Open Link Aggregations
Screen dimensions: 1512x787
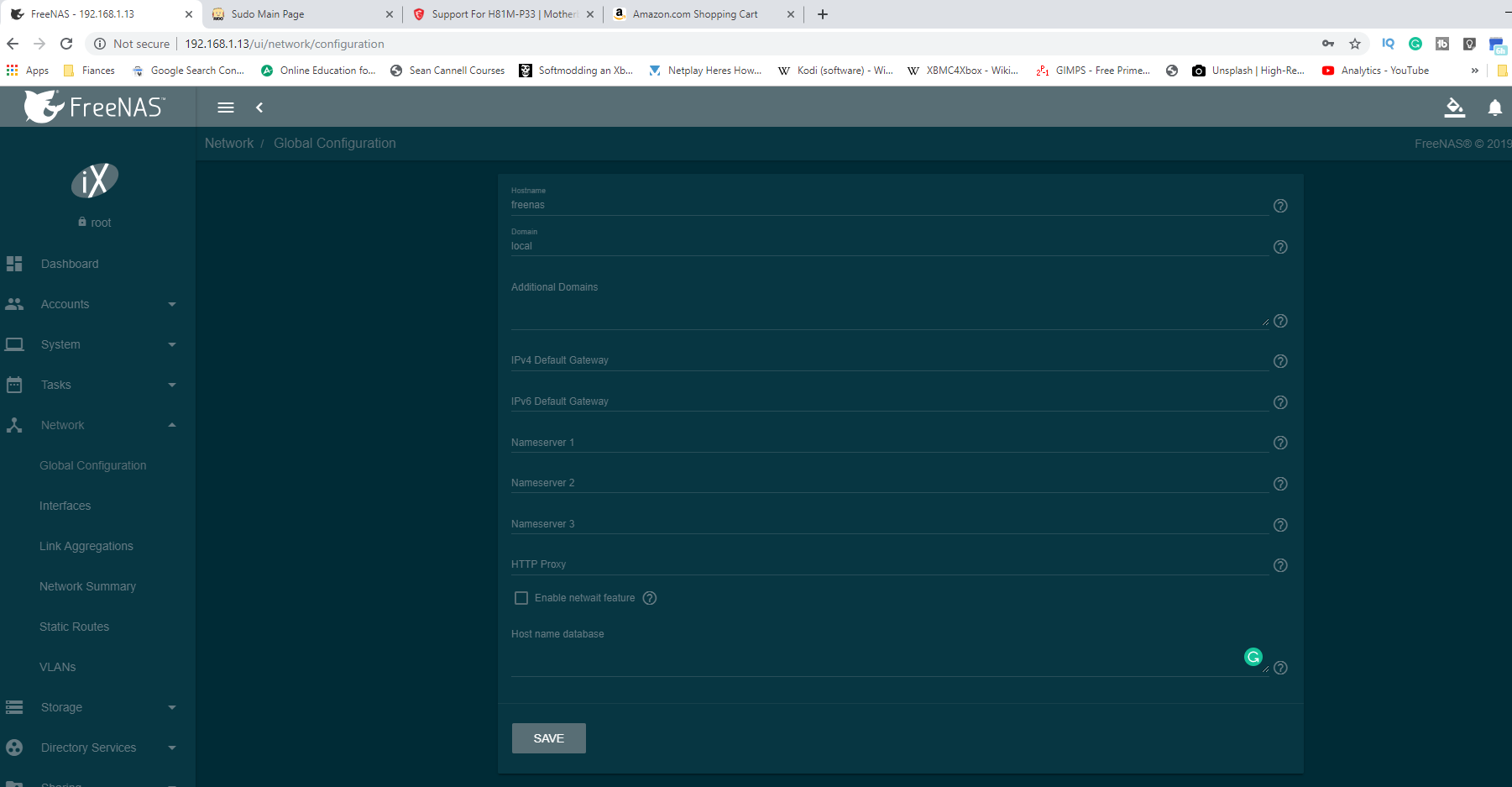[x=86, y=546]
